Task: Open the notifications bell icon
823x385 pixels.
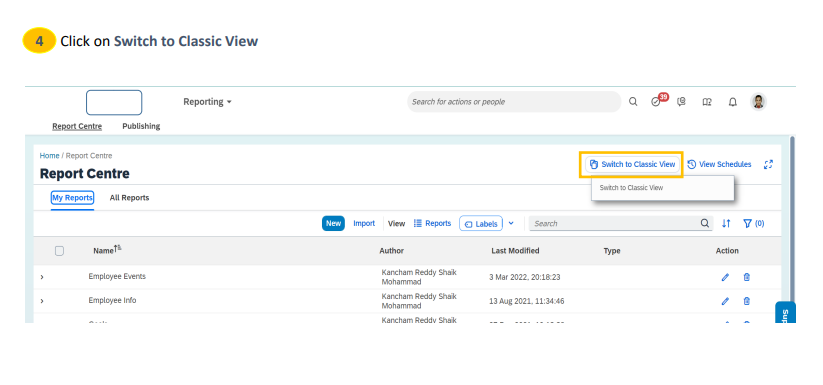Action: [733, 102]
